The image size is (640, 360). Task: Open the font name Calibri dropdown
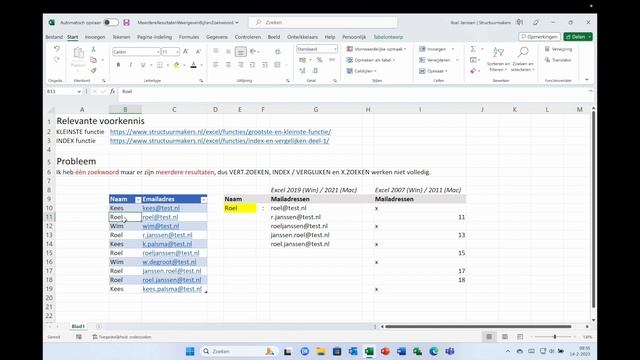[x=158, y=52]
